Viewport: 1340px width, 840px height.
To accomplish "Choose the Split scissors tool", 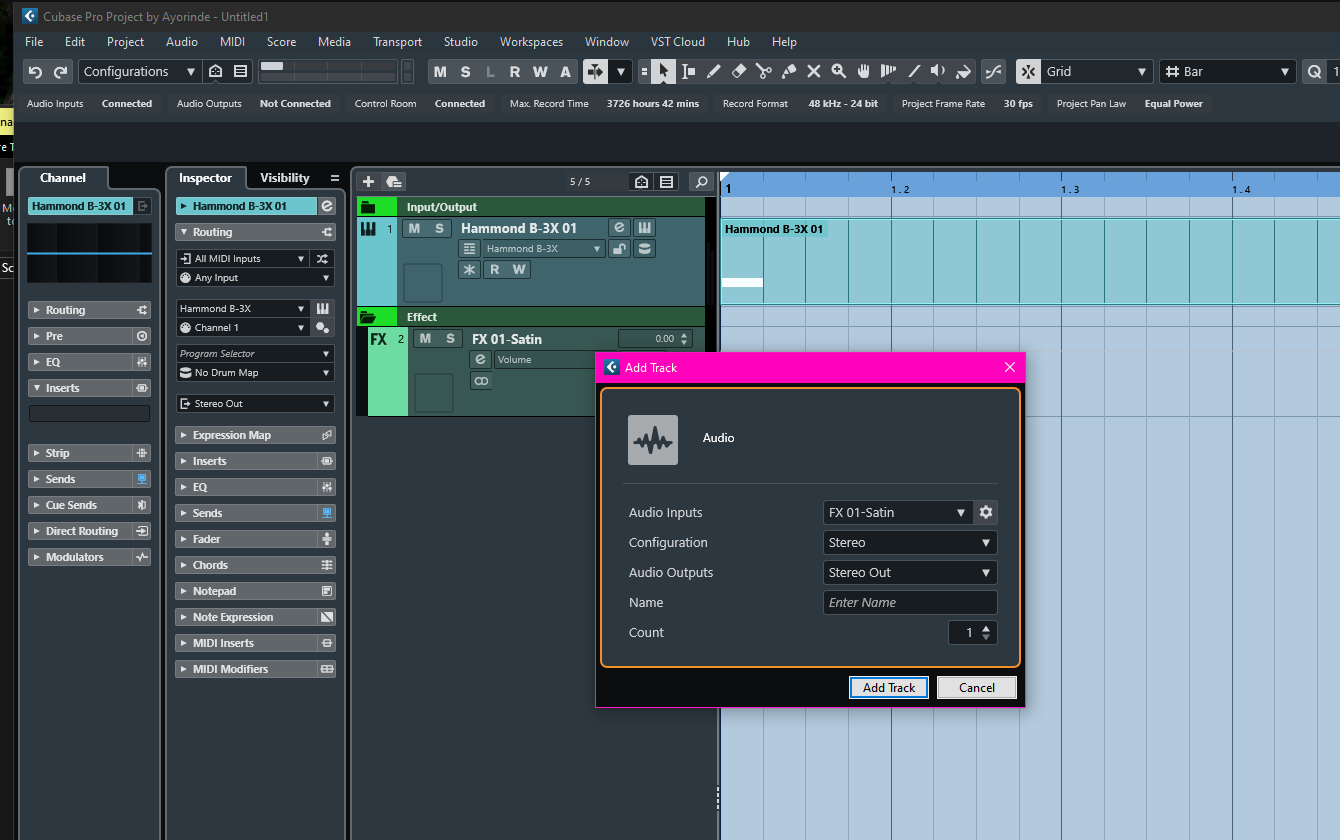I will tap(764, 72).
